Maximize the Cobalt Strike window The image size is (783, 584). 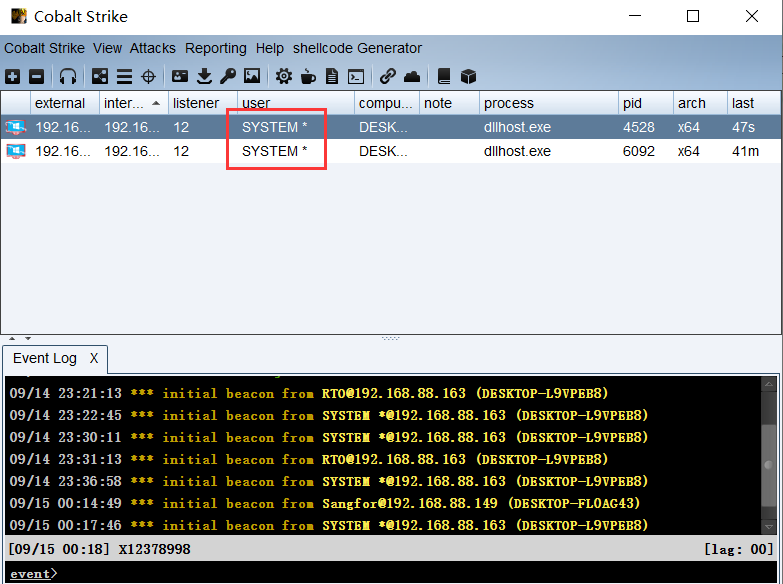[693, 16]
